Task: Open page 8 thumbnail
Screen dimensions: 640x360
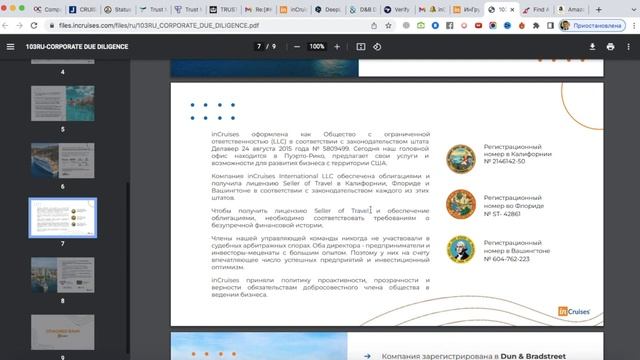Action: coord(62,275)
